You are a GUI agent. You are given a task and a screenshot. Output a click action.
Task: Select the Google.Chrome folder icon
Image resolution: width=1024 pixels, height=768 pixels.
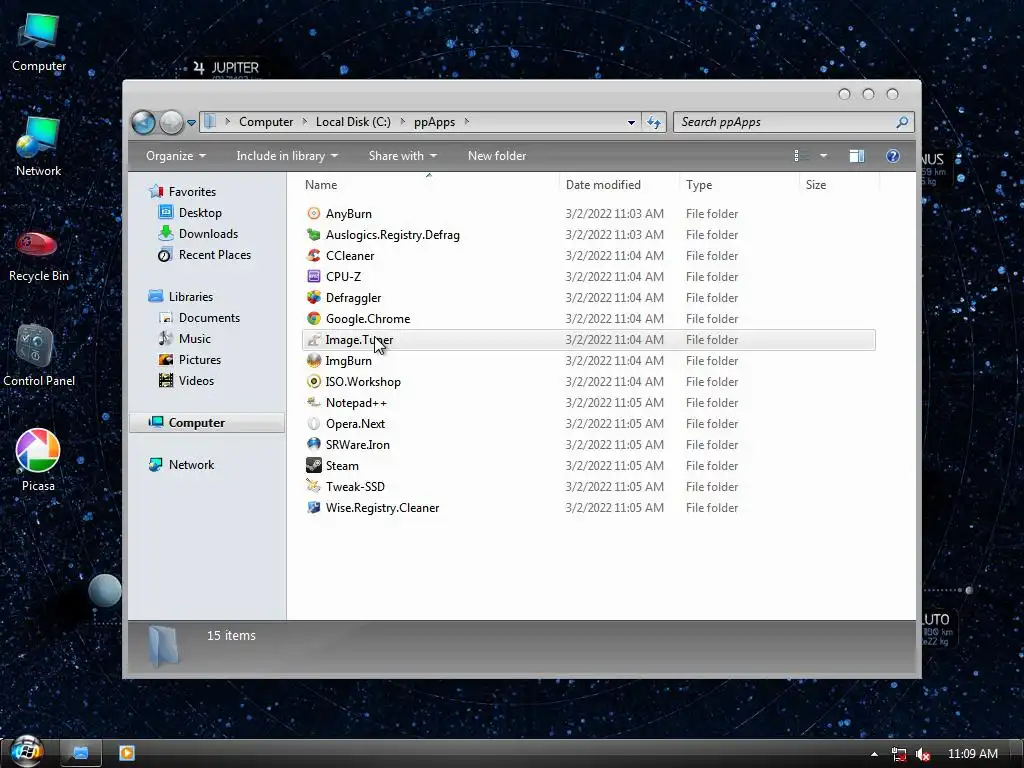[313, 318]
